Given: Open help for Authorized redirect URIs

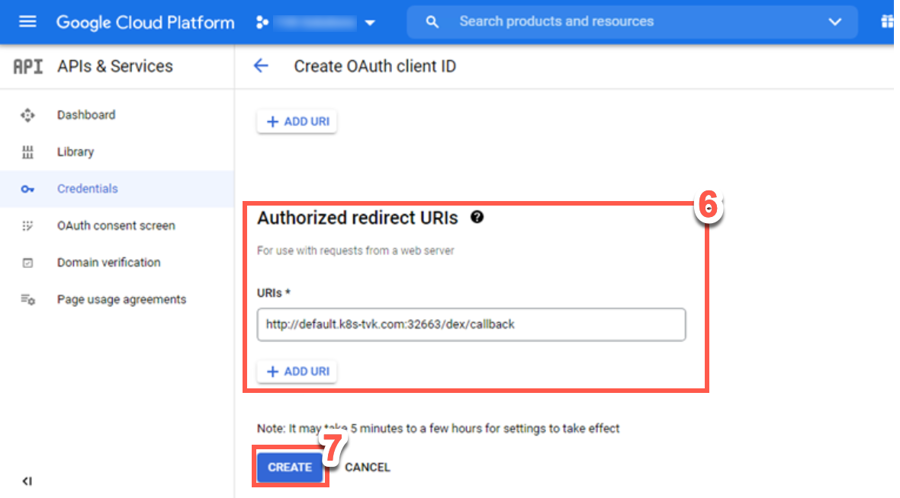Looking at the screenshot, I should 477,217.
